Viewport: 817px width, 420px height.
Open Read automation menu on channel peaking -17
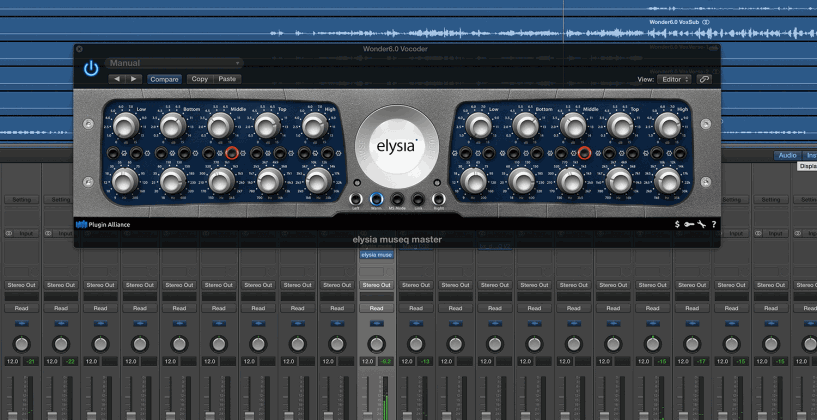(692, 308)
